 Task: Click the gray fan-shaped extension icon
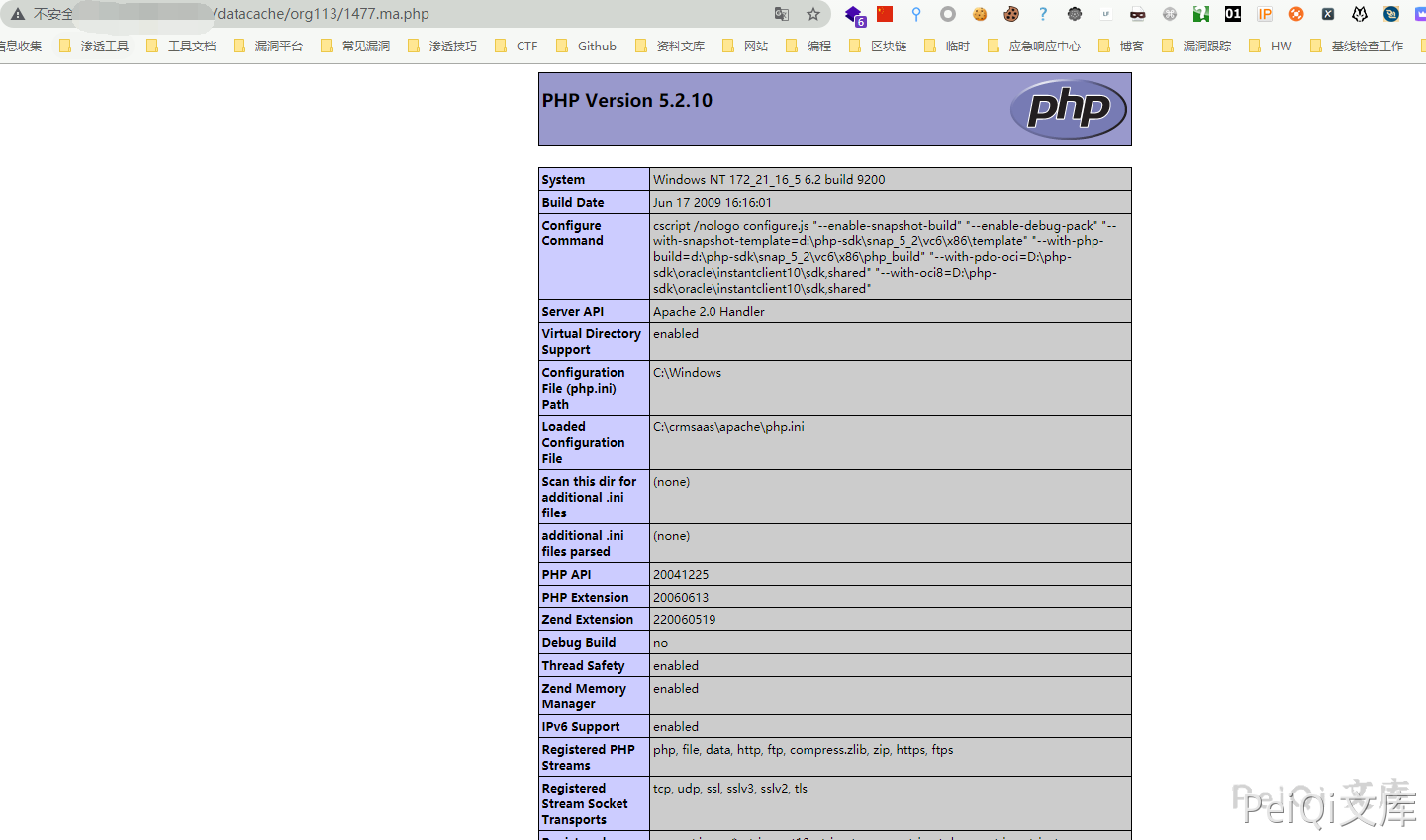[x=1170, y=14]
